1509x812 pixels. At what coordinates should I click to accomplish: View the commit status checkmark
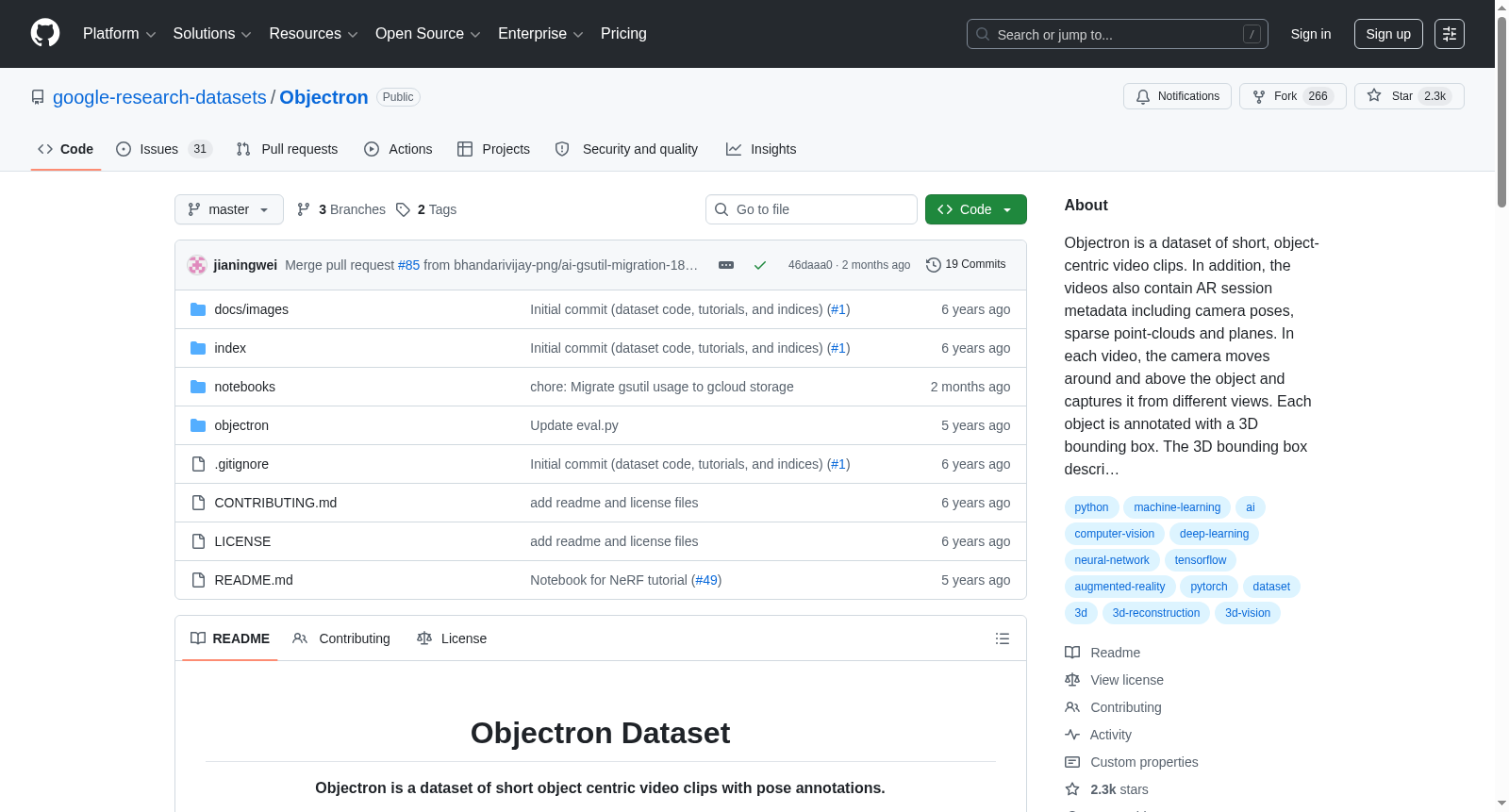coord(759,265)
